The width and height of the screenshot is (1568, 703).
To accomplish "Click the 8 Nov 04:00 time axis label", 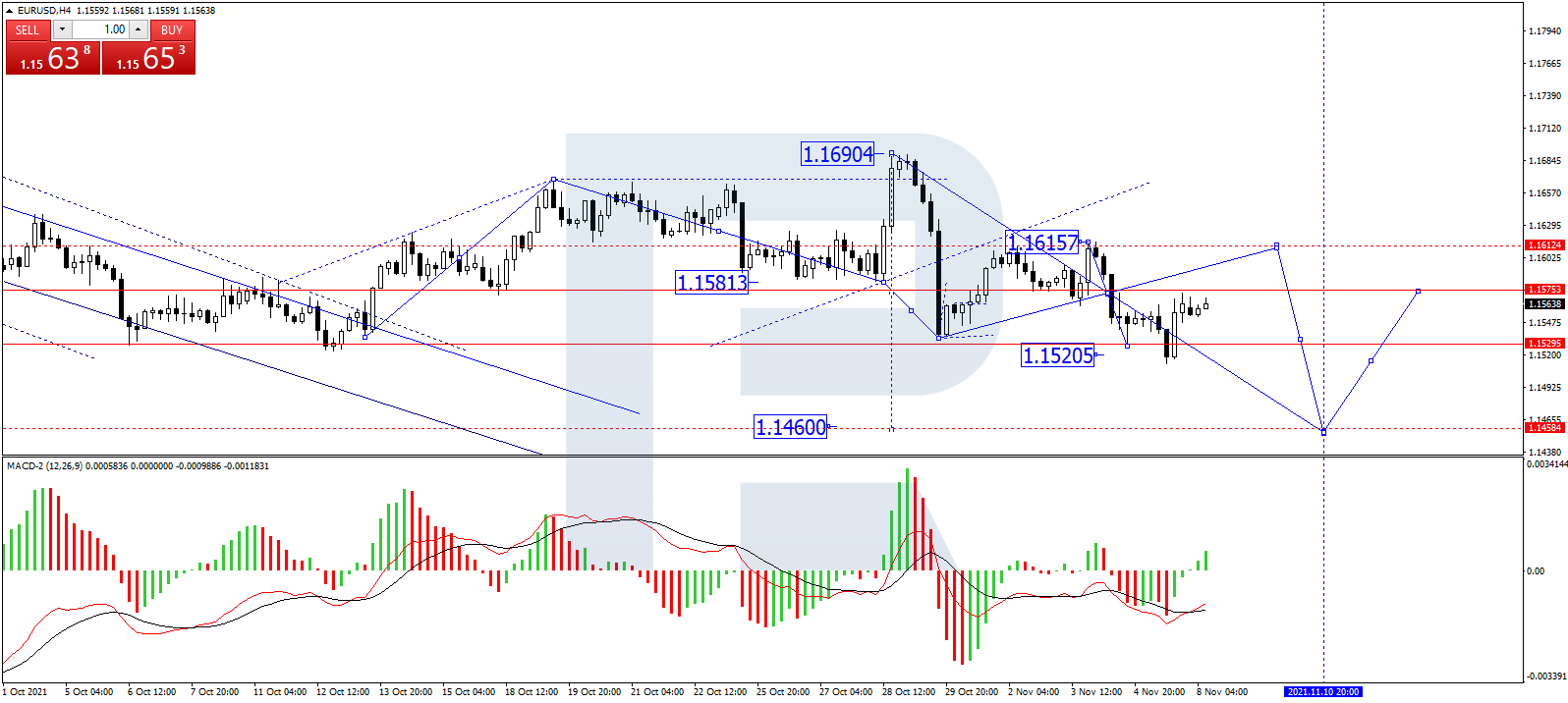I will (1222, 692).
